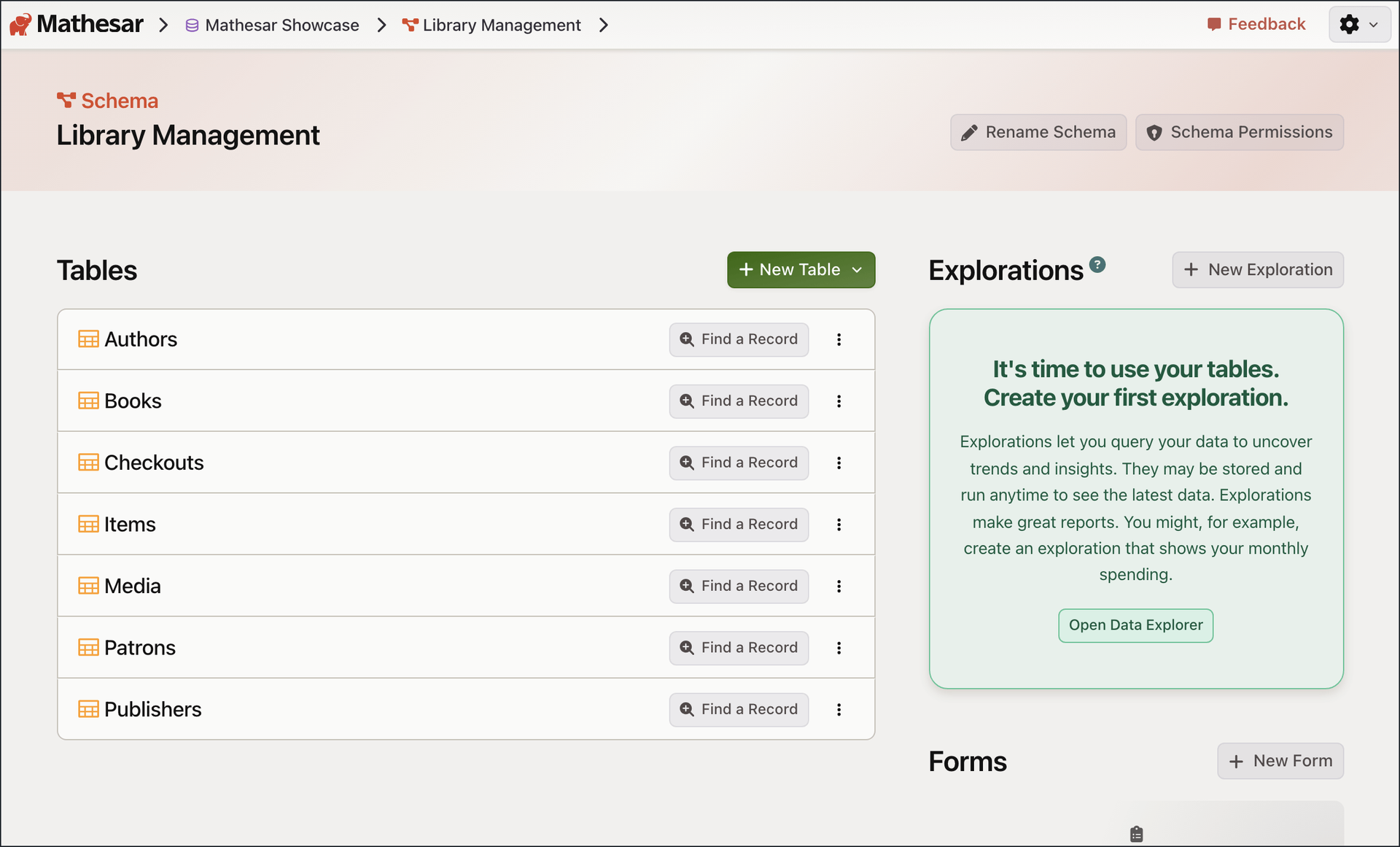Click the Books table icon
Image resolution: width=1400 pixels, height=847 pixels.
pyautogui.click(x=88, y=401)
